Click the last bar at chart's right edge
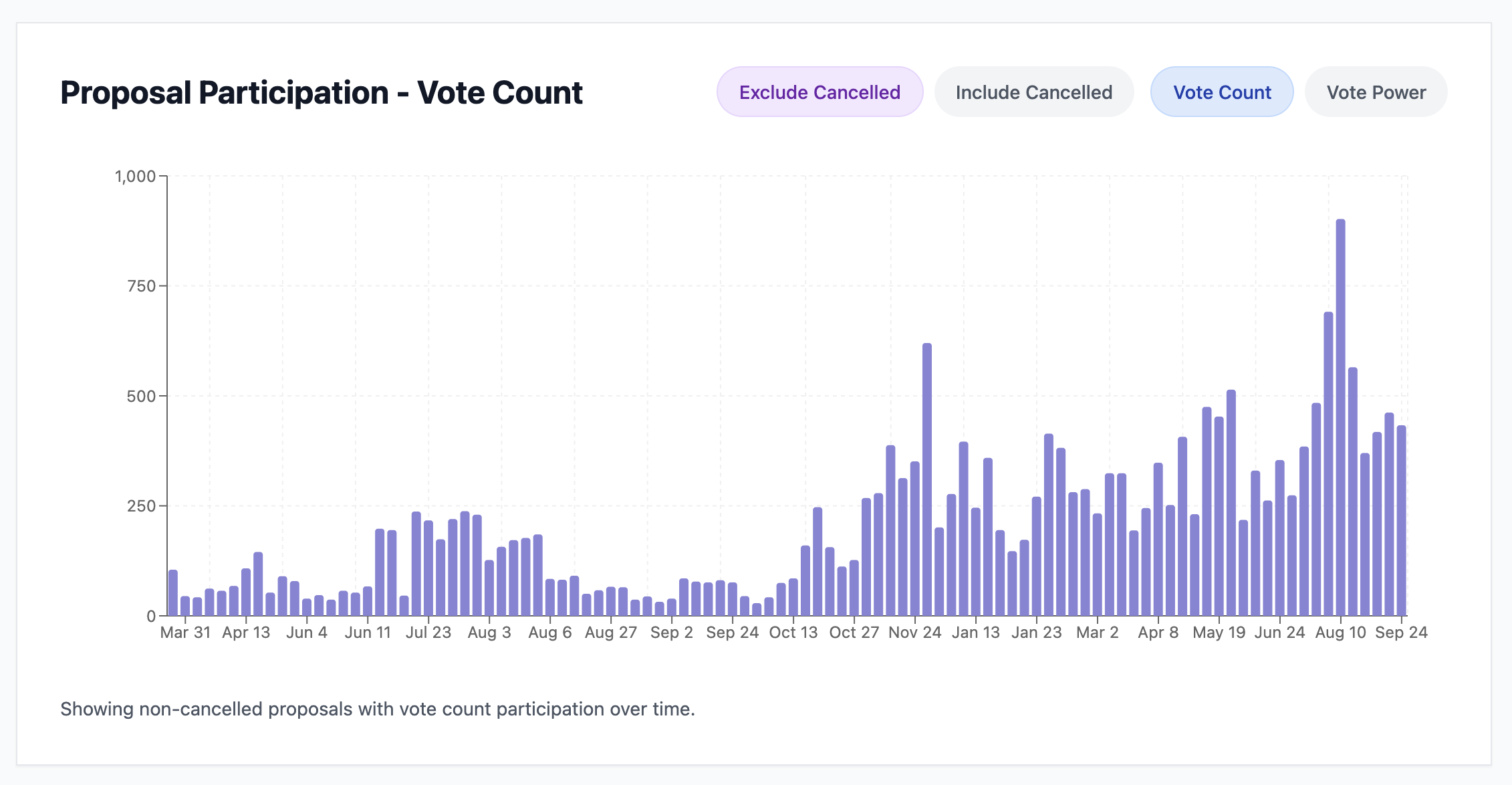This screenshot has height=785, width=1512. [x=1402, y=520]
